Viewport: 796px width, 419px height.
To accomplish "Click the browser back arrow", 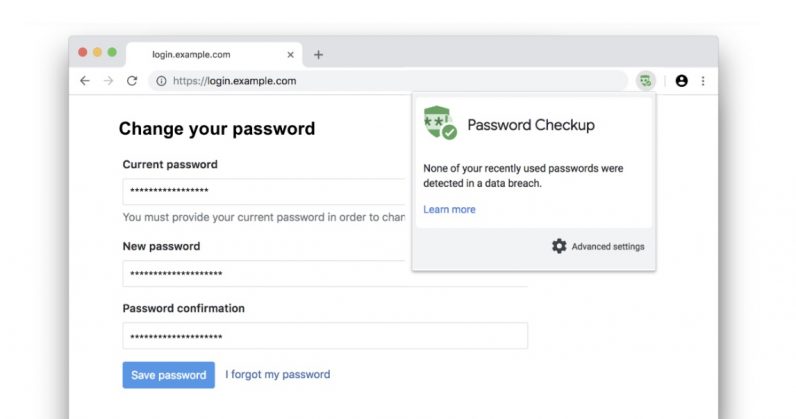I will point(85,81).
